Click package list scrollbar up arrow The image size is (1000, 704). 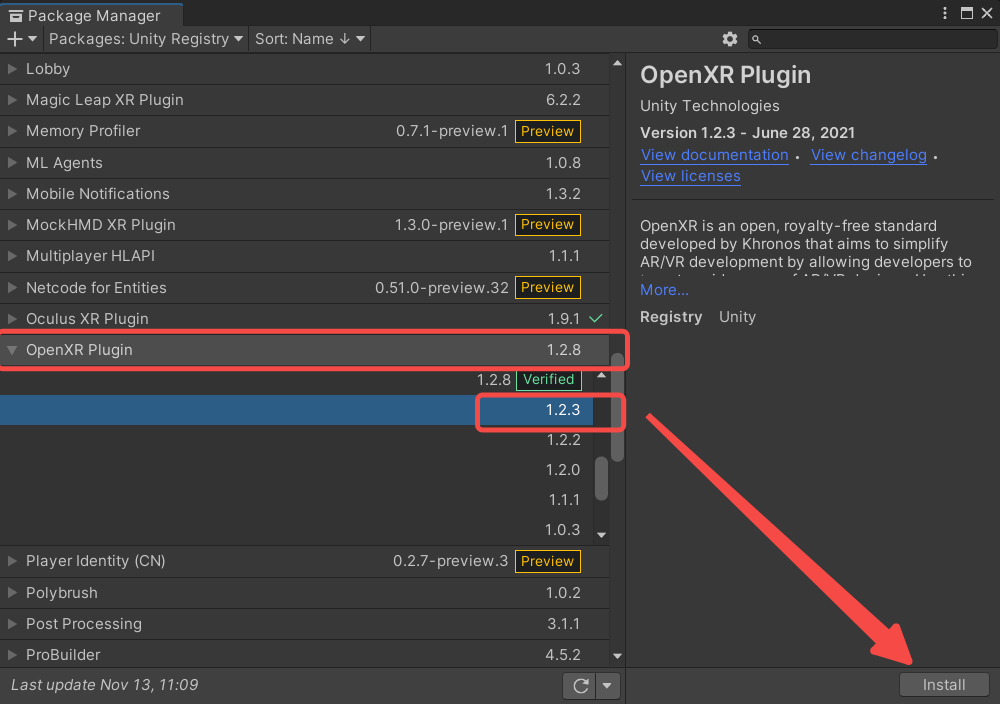pyautogui.click(x=617, y=63)
